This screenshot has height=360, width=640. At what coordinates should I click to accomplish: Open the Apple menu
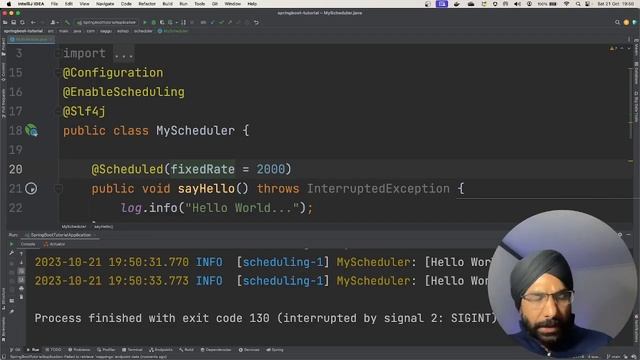tap(9, 4)
